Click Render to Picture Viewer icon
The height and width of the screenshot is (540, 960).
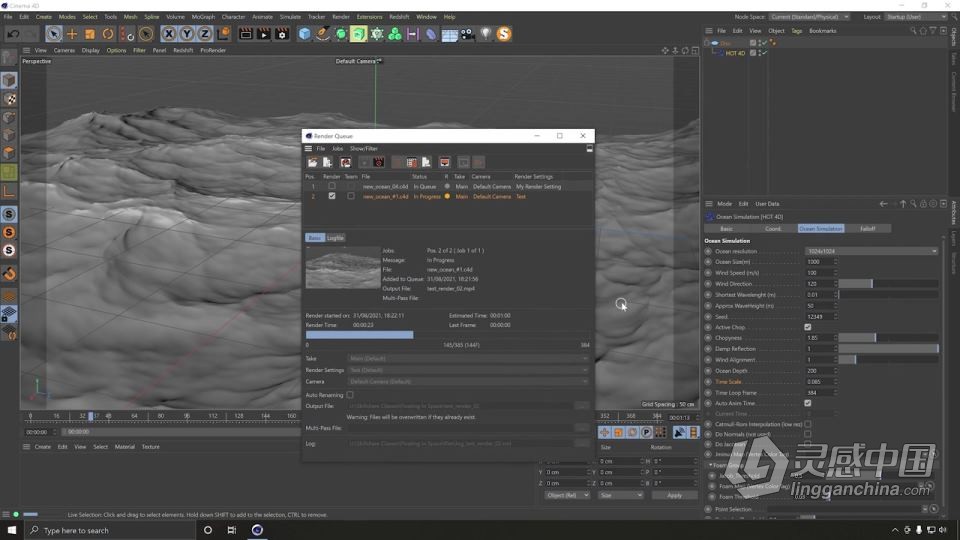pos(264,34)
